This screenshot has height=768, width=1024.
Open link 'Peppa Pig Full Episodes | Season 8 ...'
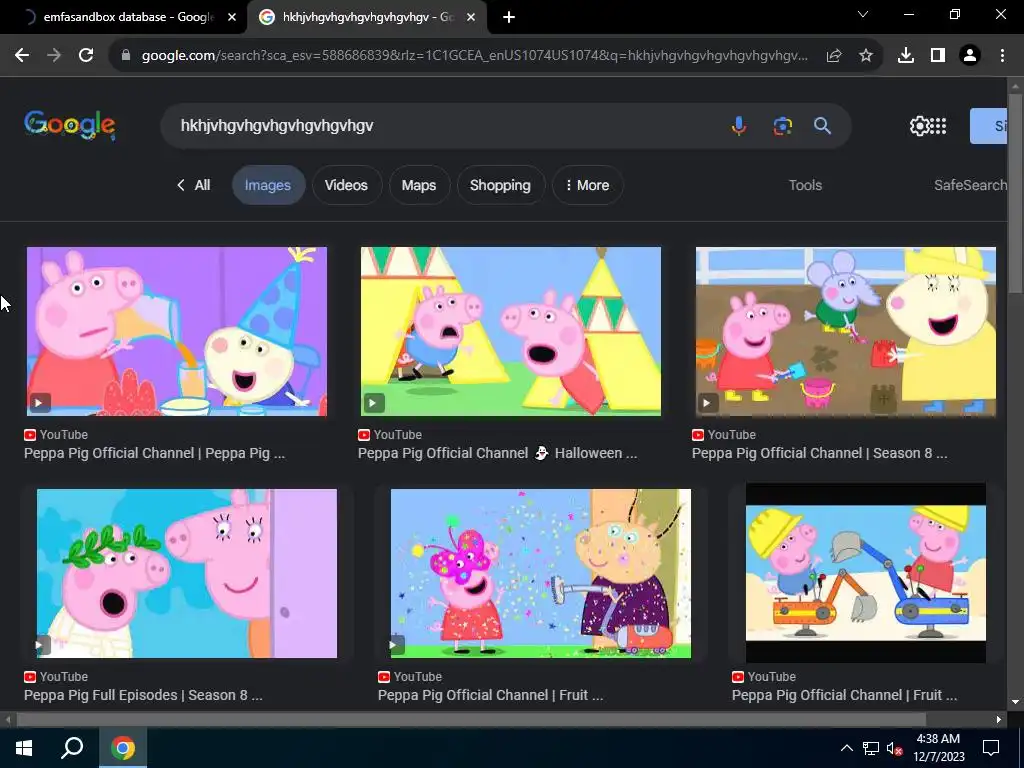(x=143, y=696)
